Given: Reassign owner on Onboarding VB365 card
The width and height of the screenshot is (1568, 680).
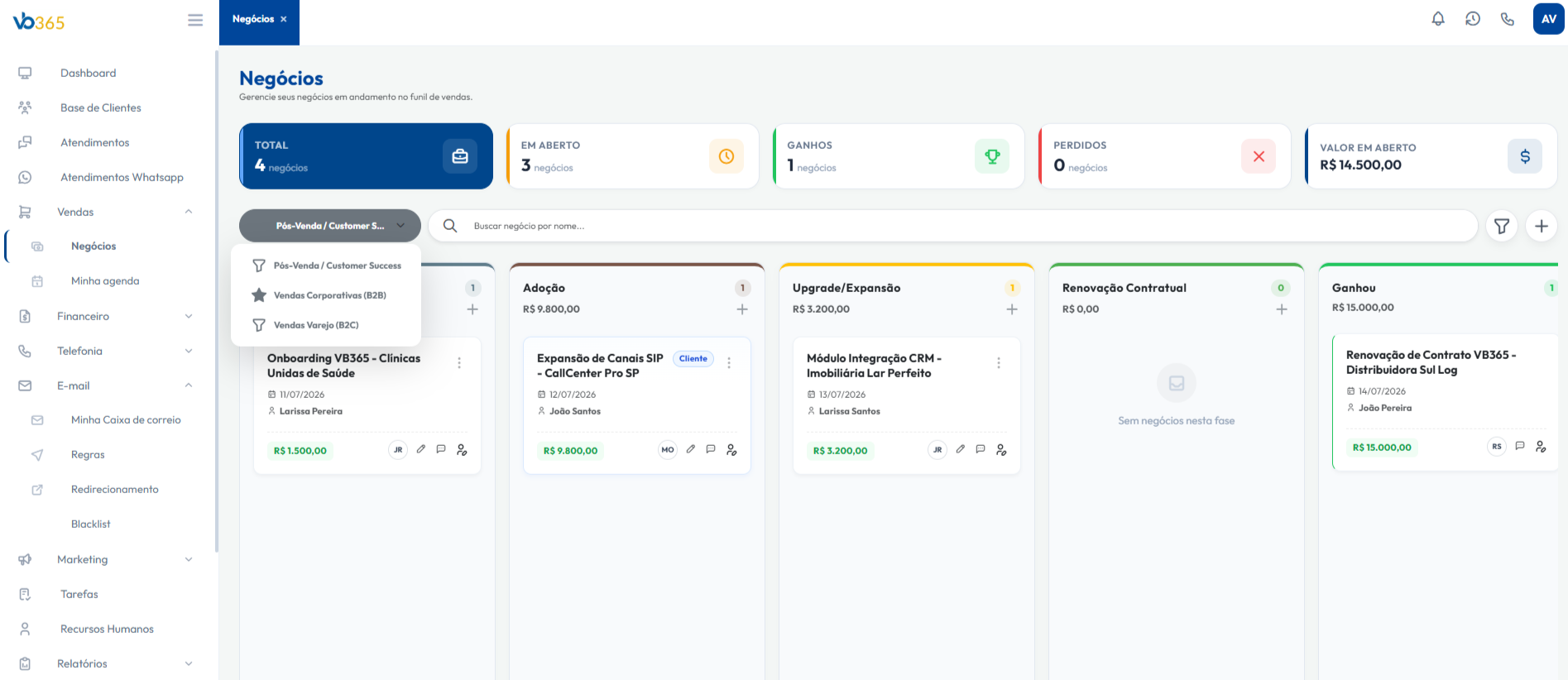Looking at the screenshot, I should click(462, 450).
